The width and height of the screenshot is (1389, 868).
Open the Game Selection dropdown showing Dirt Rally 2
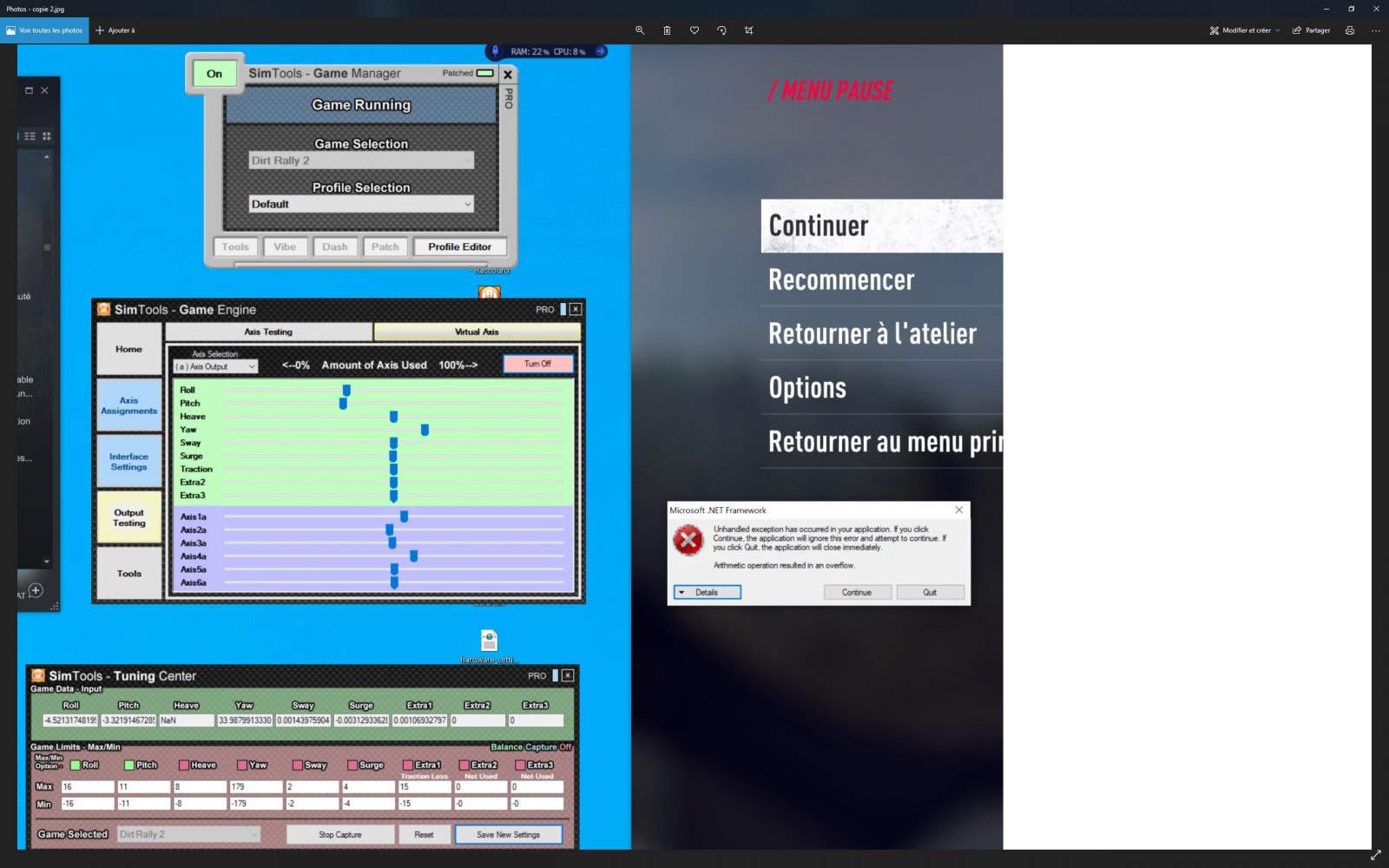[x=361, y=161]
